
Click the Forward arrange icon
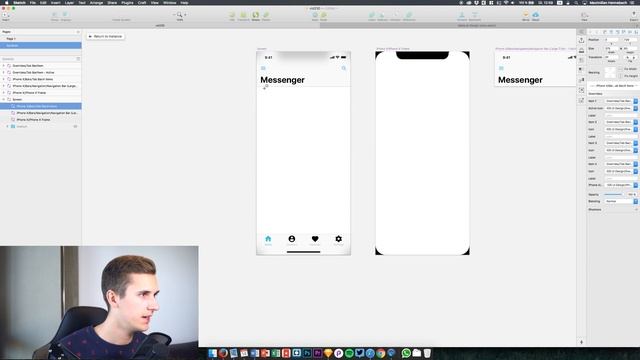pyautogui.click(x=462, y=16)
